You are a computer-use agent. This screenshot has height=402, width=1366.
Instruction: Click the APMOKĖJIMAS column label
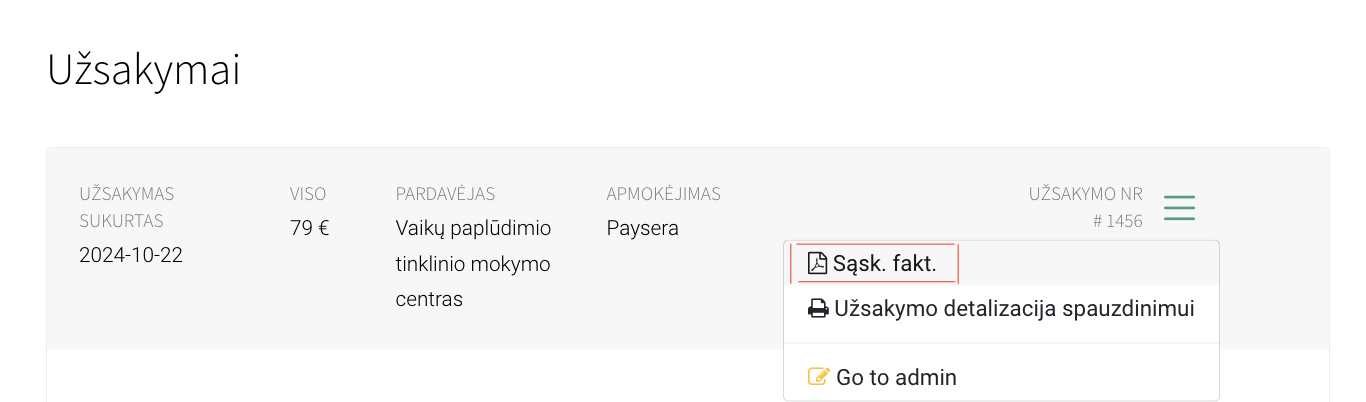coord(664,194)
